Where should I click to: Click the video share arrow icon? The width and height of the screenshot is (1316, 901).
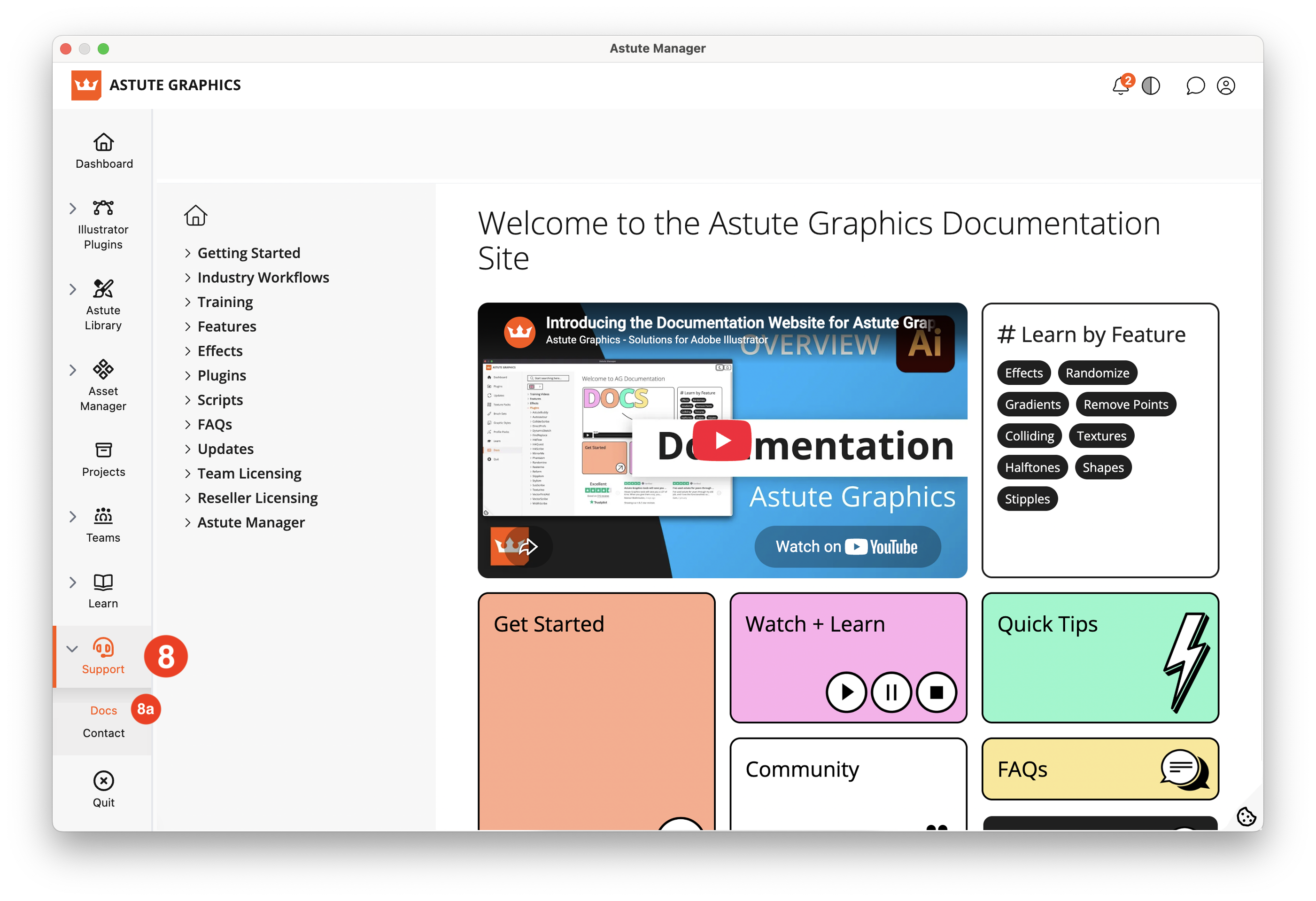pos(528,546)
